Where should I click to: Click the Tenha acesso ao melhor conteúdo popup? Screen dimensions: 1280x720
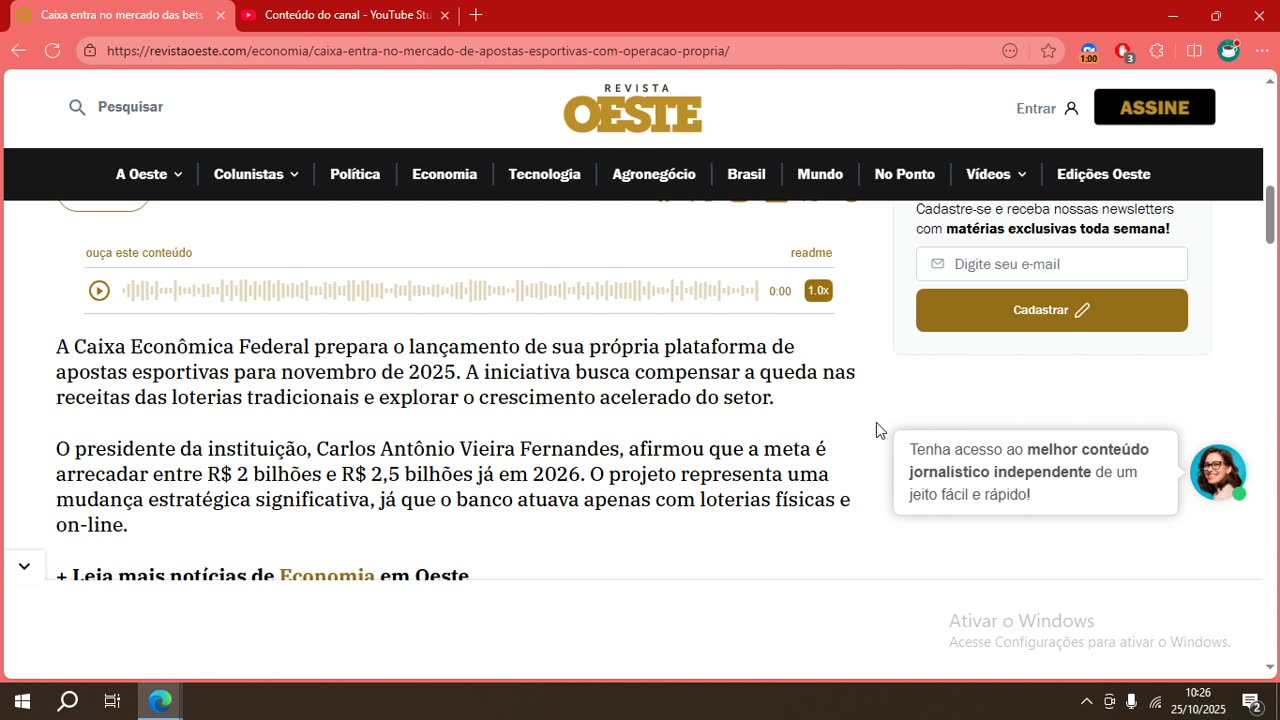[x=1035, y=472]
